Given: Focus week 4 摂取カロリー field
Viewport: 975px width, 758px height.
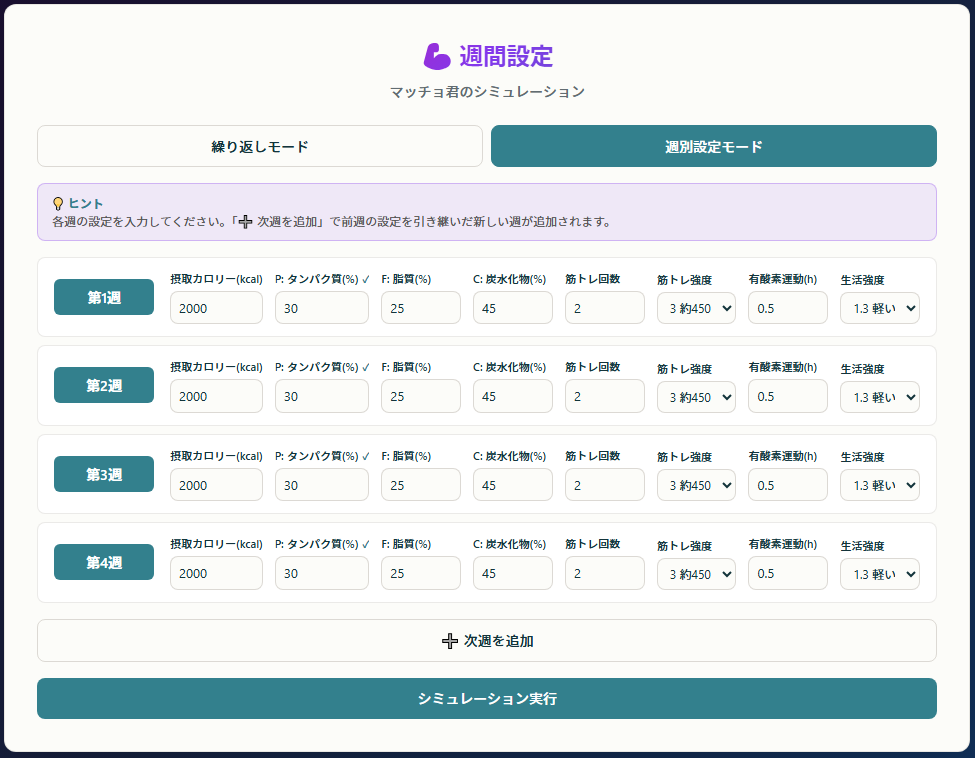Looking at the screenshot, I should tap(216, 573).
